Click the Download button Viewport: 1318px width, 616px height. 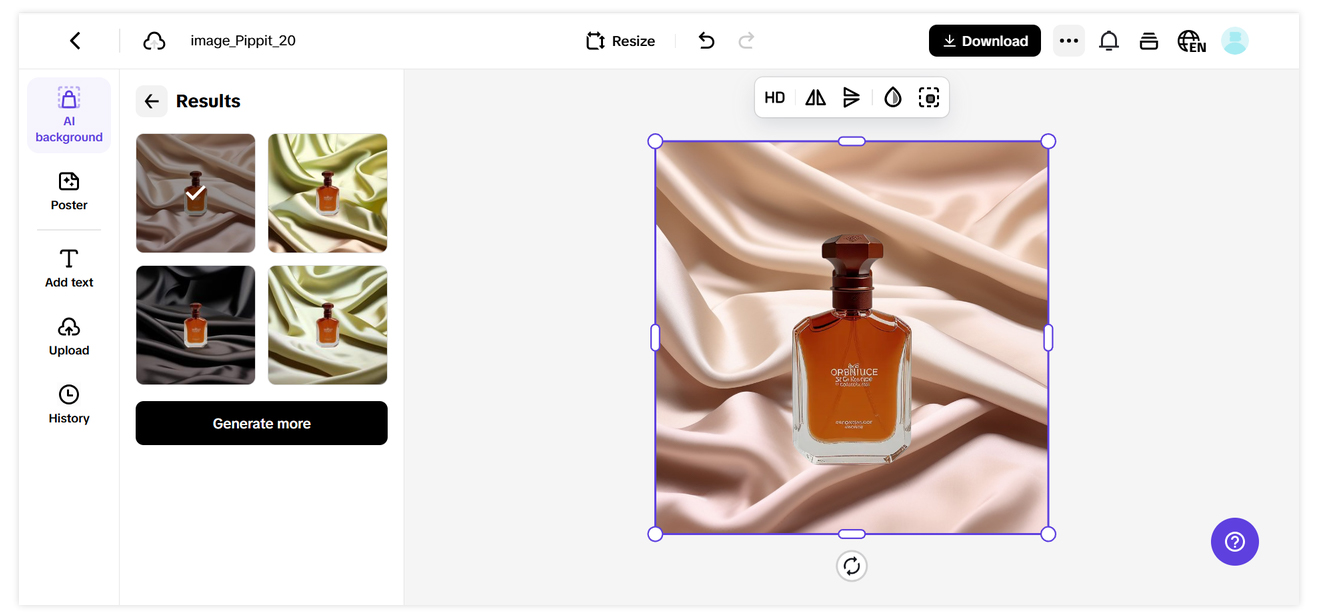[985, 41]
